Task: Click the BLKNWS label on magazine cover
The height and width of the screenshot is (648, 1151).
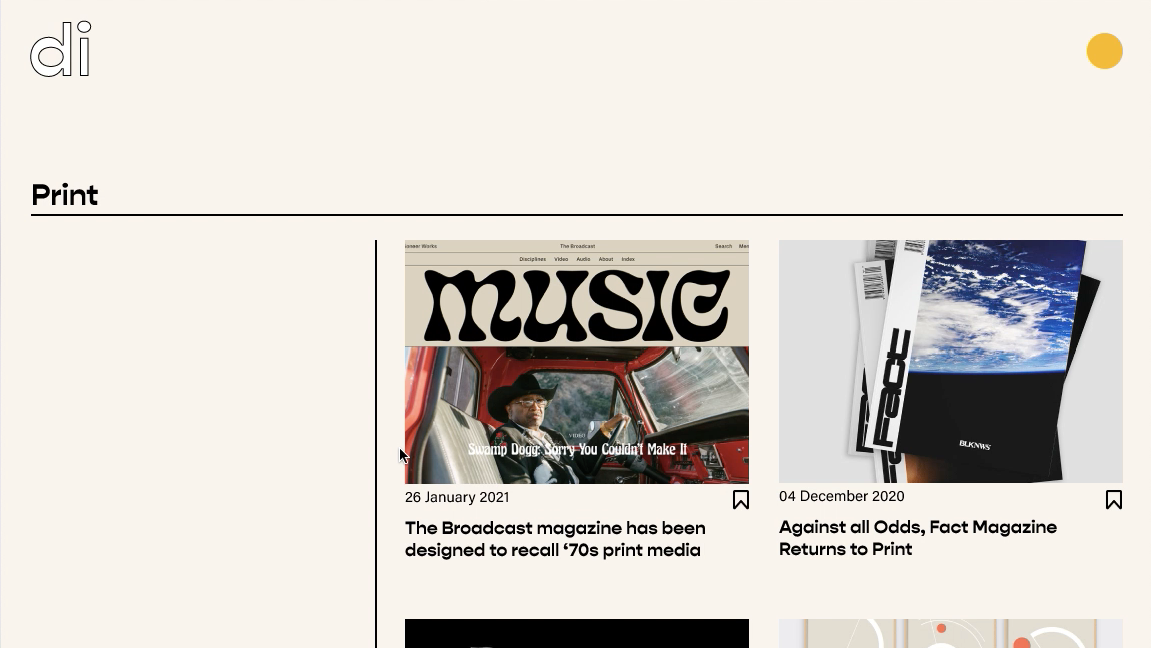Action: [975, 445]
